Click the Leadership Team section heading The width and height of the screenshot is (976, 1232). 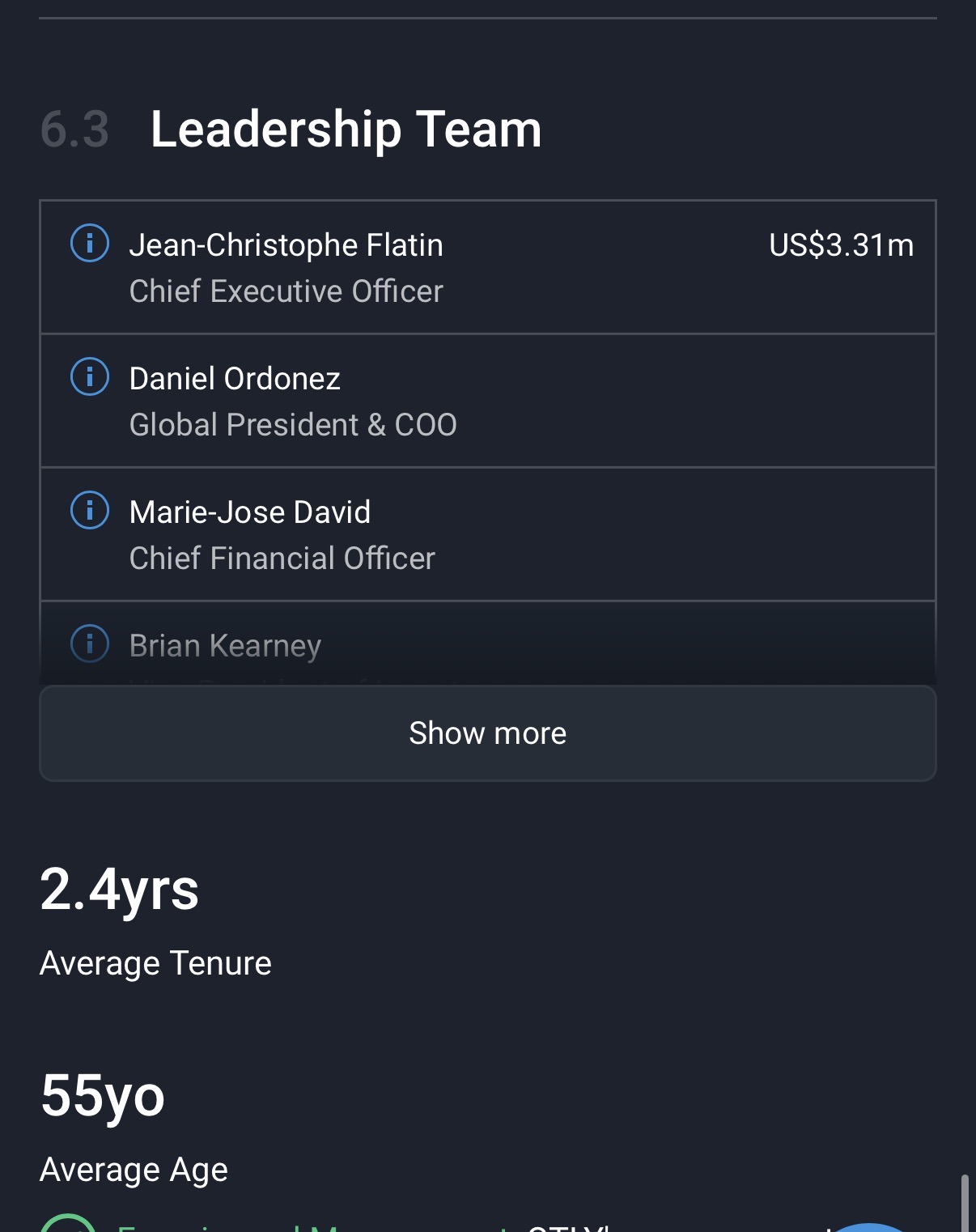(x=346, y=130)
